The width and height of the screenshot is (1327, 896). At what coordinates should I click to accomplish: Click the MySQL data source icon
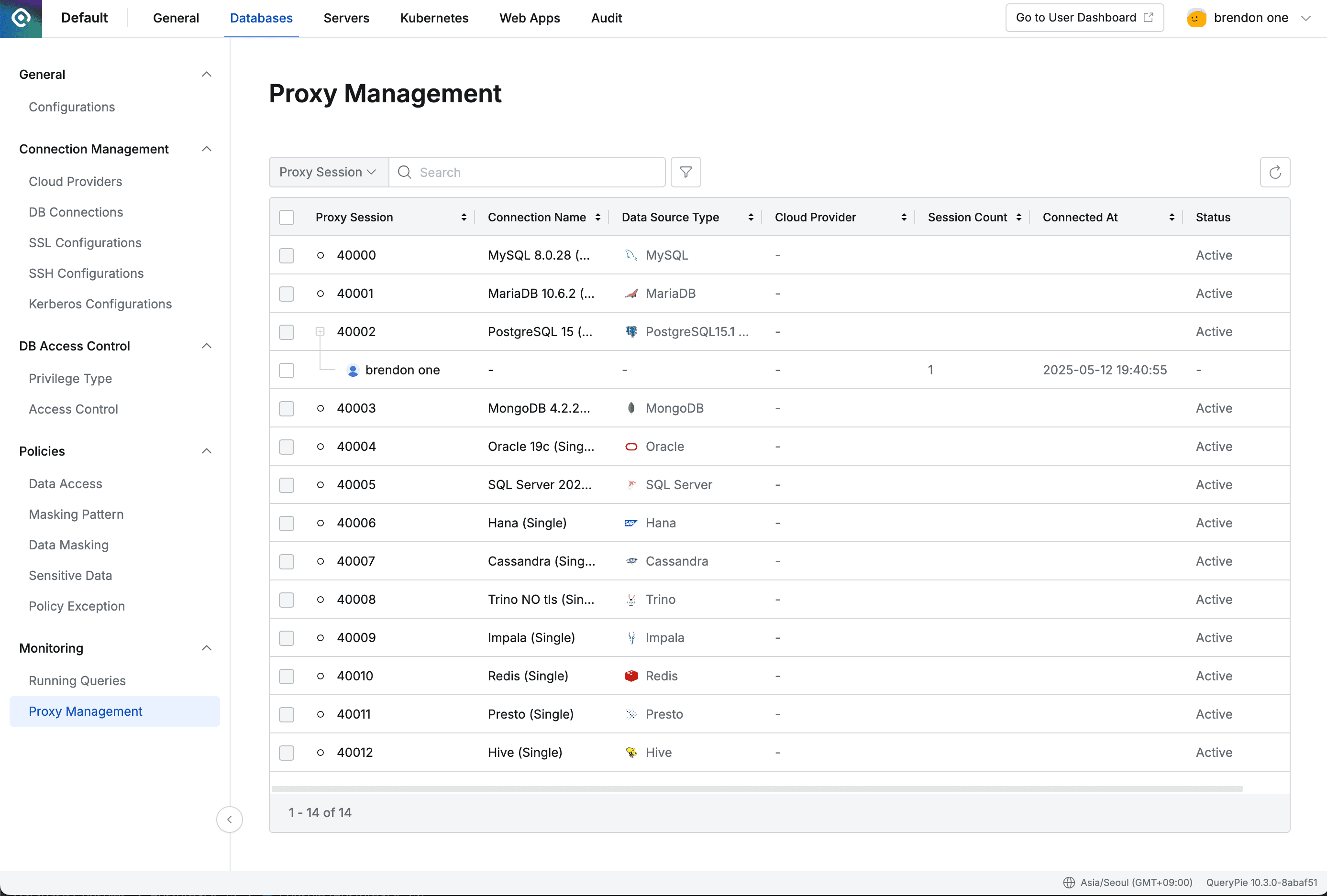click(x=631, y=255)
